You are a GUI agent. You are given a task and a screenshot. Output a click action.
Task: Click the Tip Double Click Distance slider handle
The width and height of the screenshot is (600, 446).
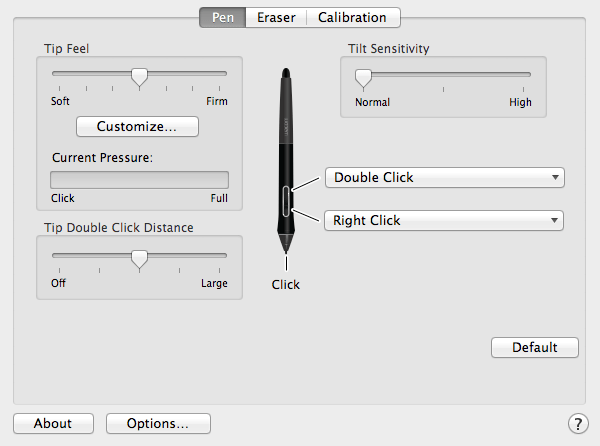139,259
